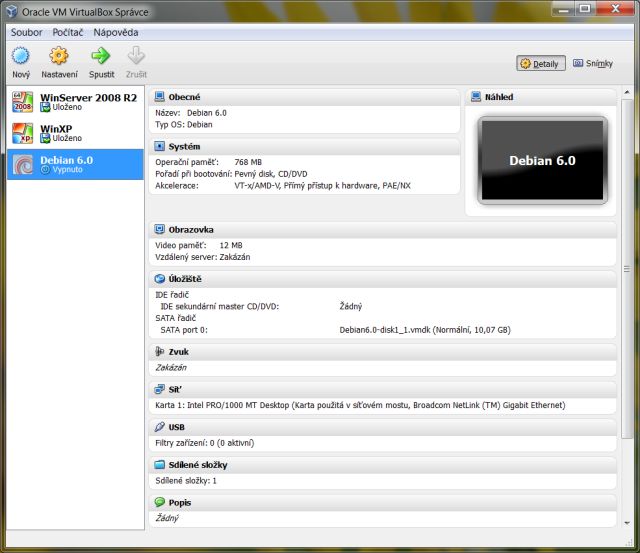
Task: Select the WinServer 2008 R2 machine
Action: point(75,102)
